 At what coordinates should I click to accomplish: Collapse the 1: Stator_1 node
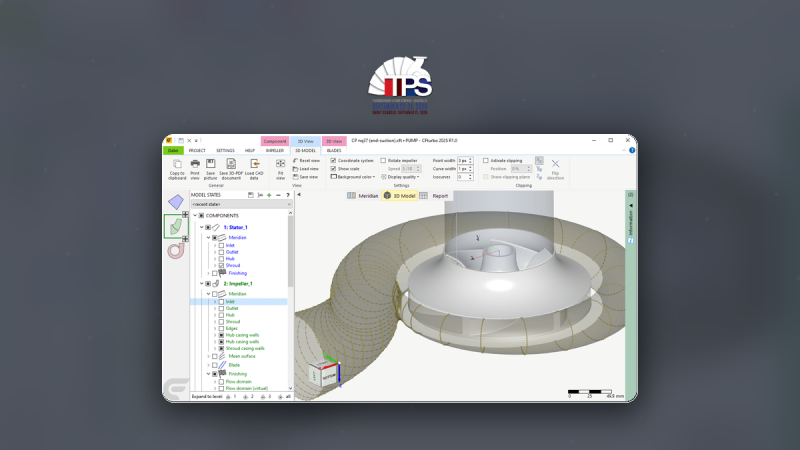pyautogui.click(x=202, y=228)
